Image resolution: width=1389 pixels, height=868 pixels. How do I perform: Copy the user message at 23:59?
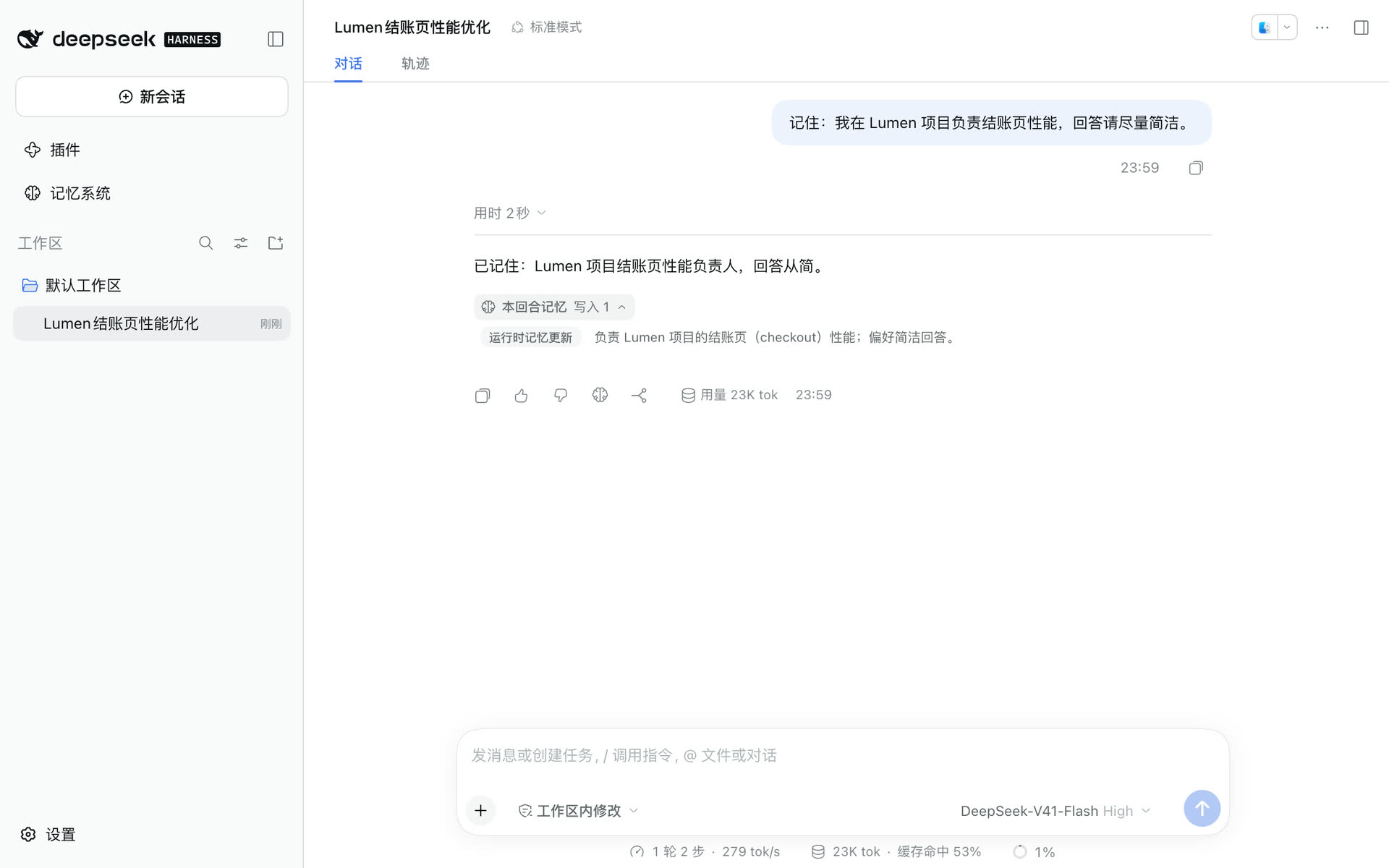1196,168
